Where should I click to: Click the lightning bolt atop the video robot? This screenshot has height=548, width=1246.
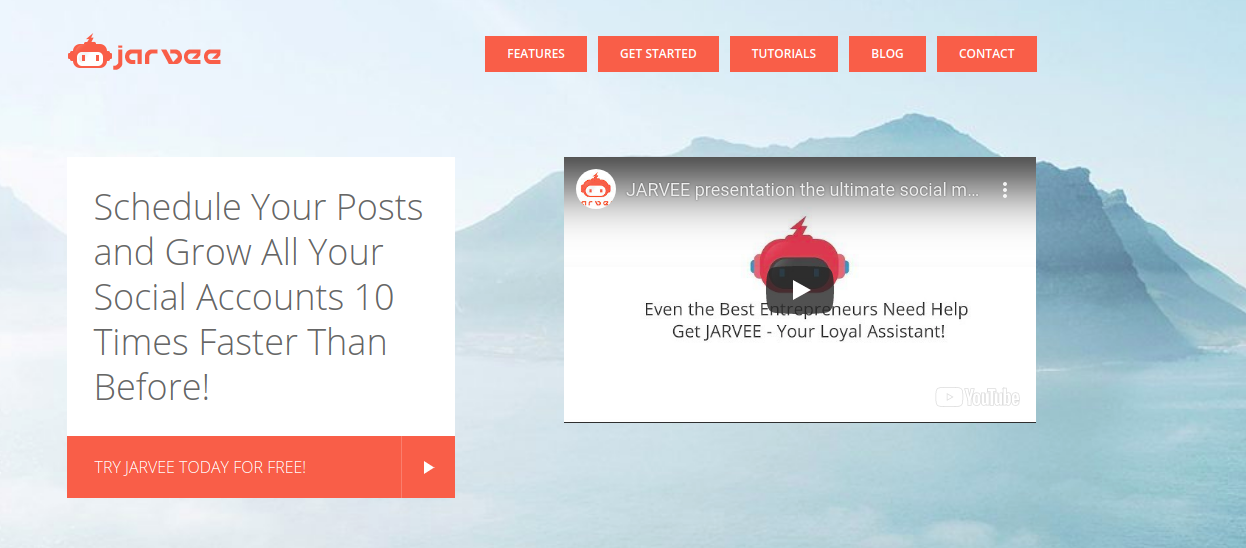point(798,228)
